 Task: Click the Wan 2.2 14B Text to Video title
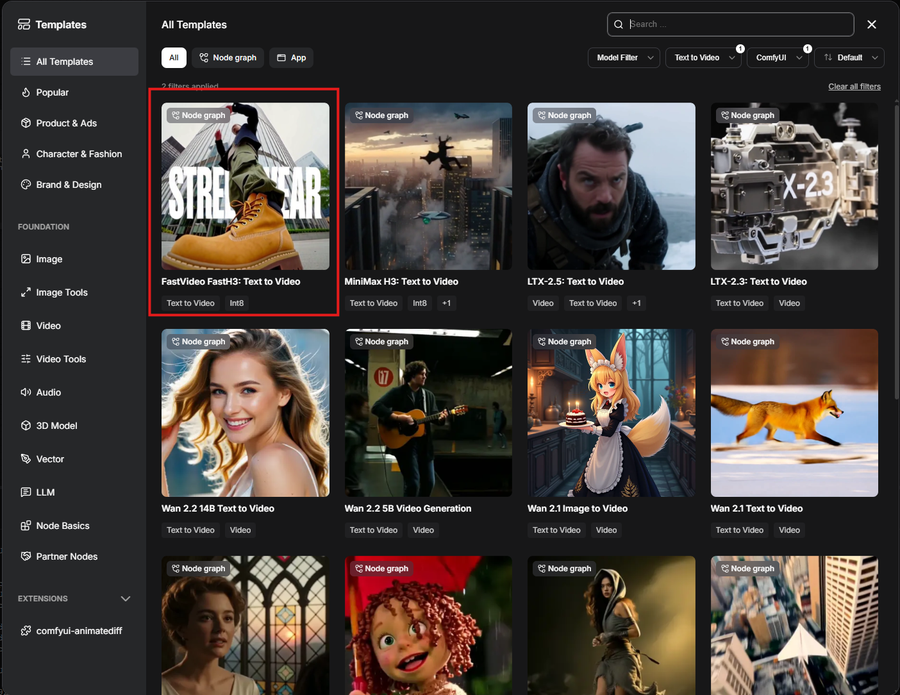click(x=218, y=508)
